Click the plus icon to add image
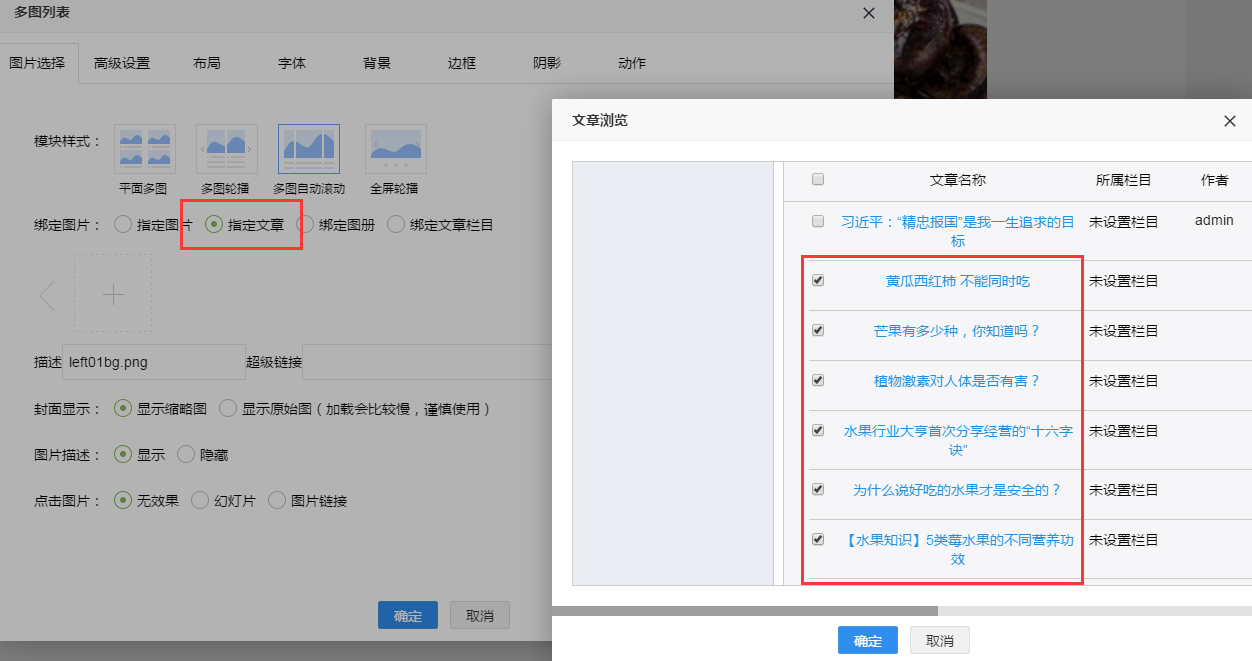The image size is (1252, 661). coord(113,294)
